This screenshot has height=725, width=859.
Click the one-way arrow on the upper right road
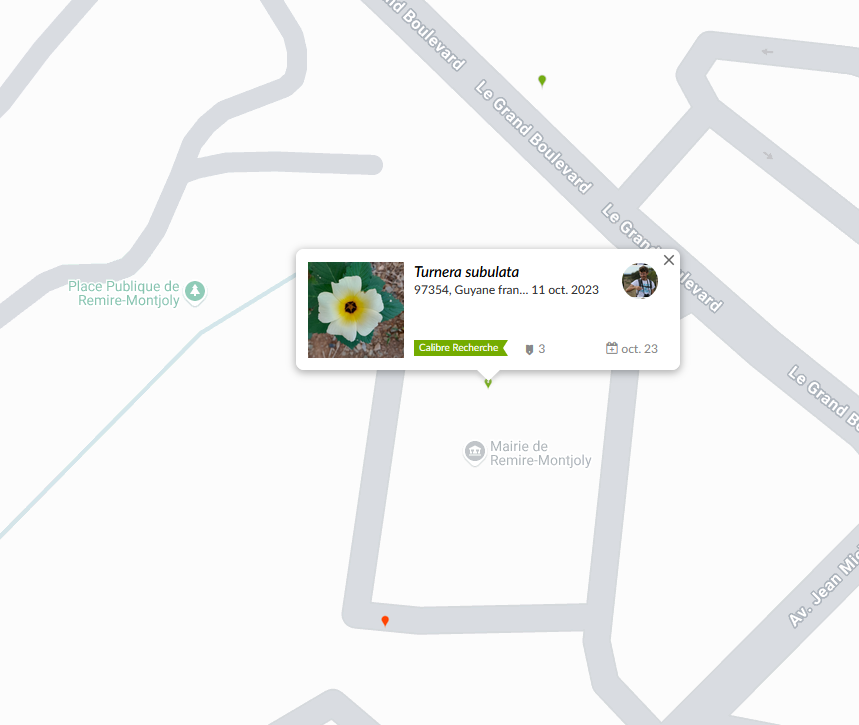[767, 52]
